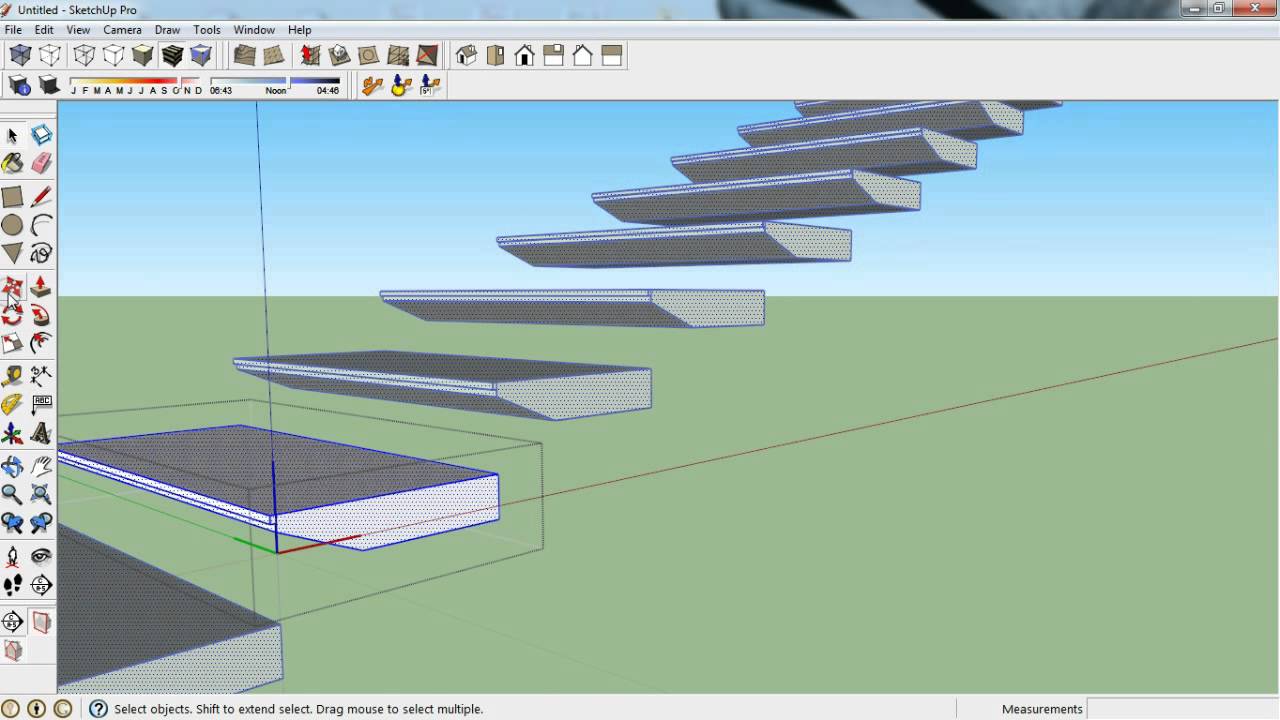
Task: Open the Instructor help icon in status bar
Action: [98, 709]
